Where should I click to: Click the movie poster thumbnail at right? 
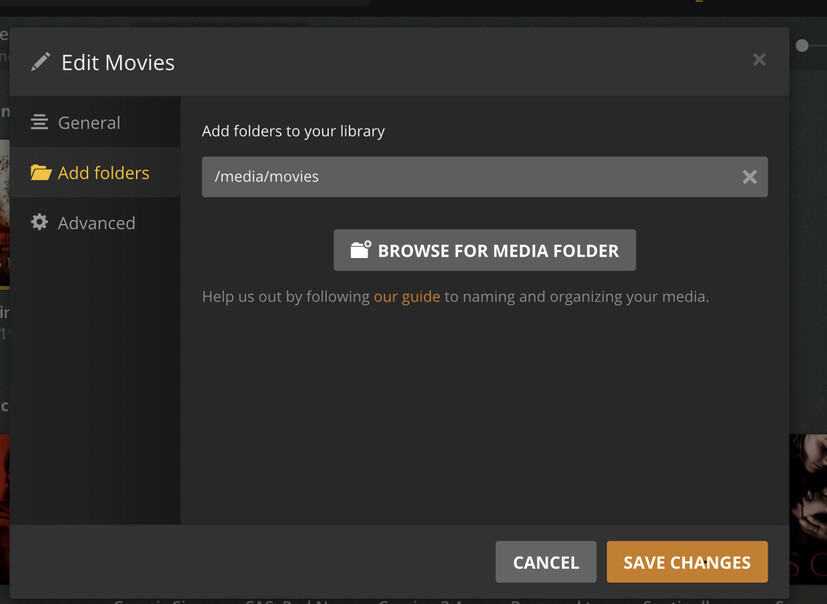(808, 509)
